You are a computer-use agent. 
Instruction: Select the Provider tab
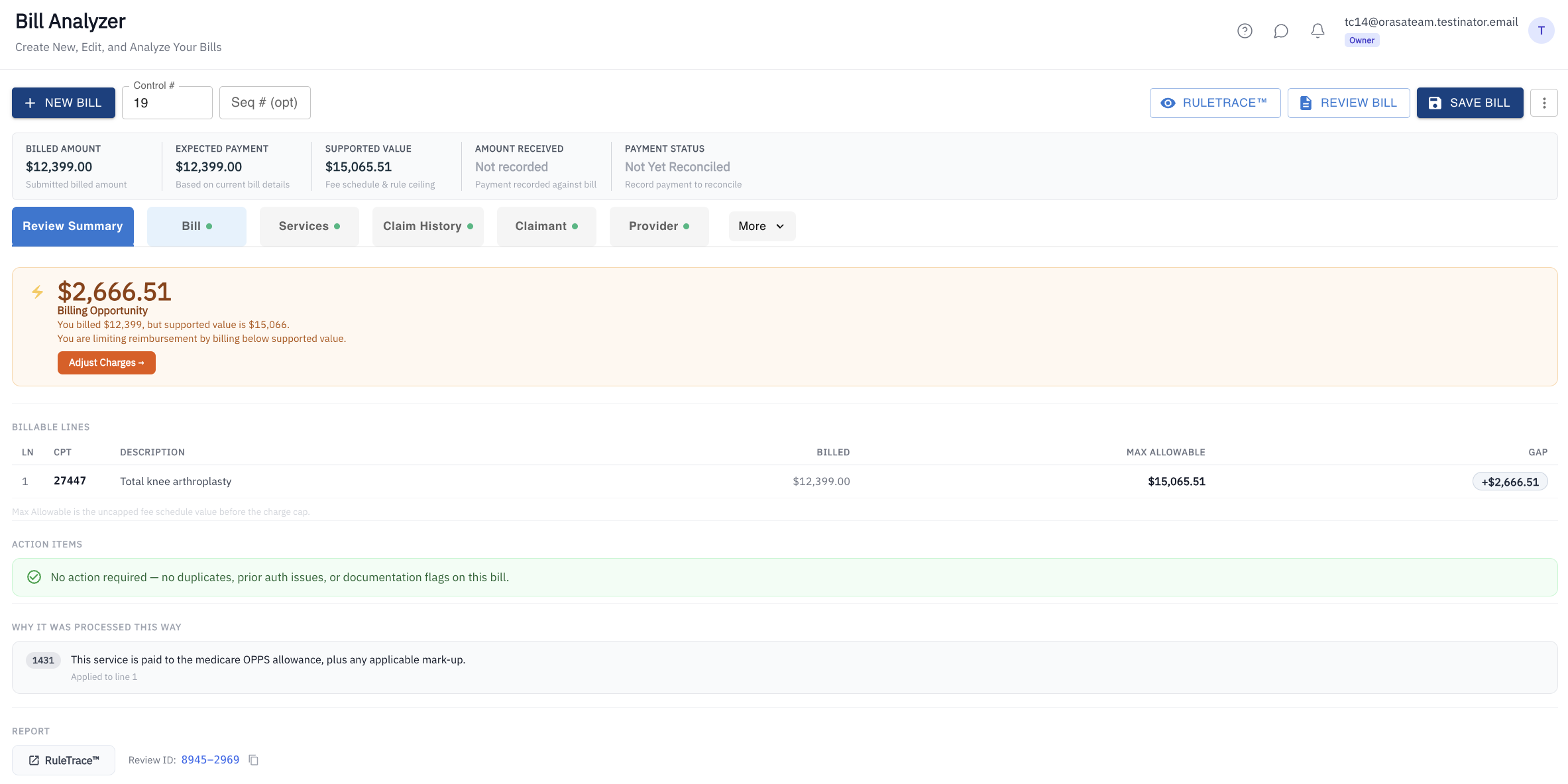pyautogui.click(x=659, y=226)
